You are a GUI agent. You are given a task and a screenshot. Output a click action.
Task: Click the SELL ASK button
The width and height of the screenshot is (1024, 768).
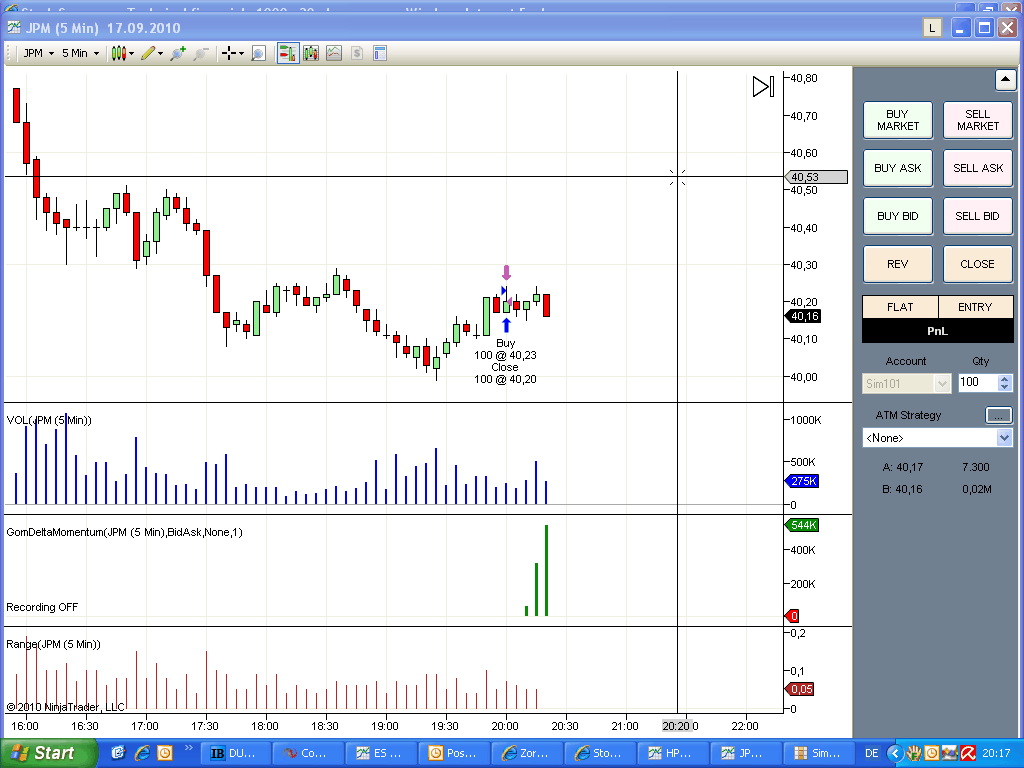coord(978,168)
